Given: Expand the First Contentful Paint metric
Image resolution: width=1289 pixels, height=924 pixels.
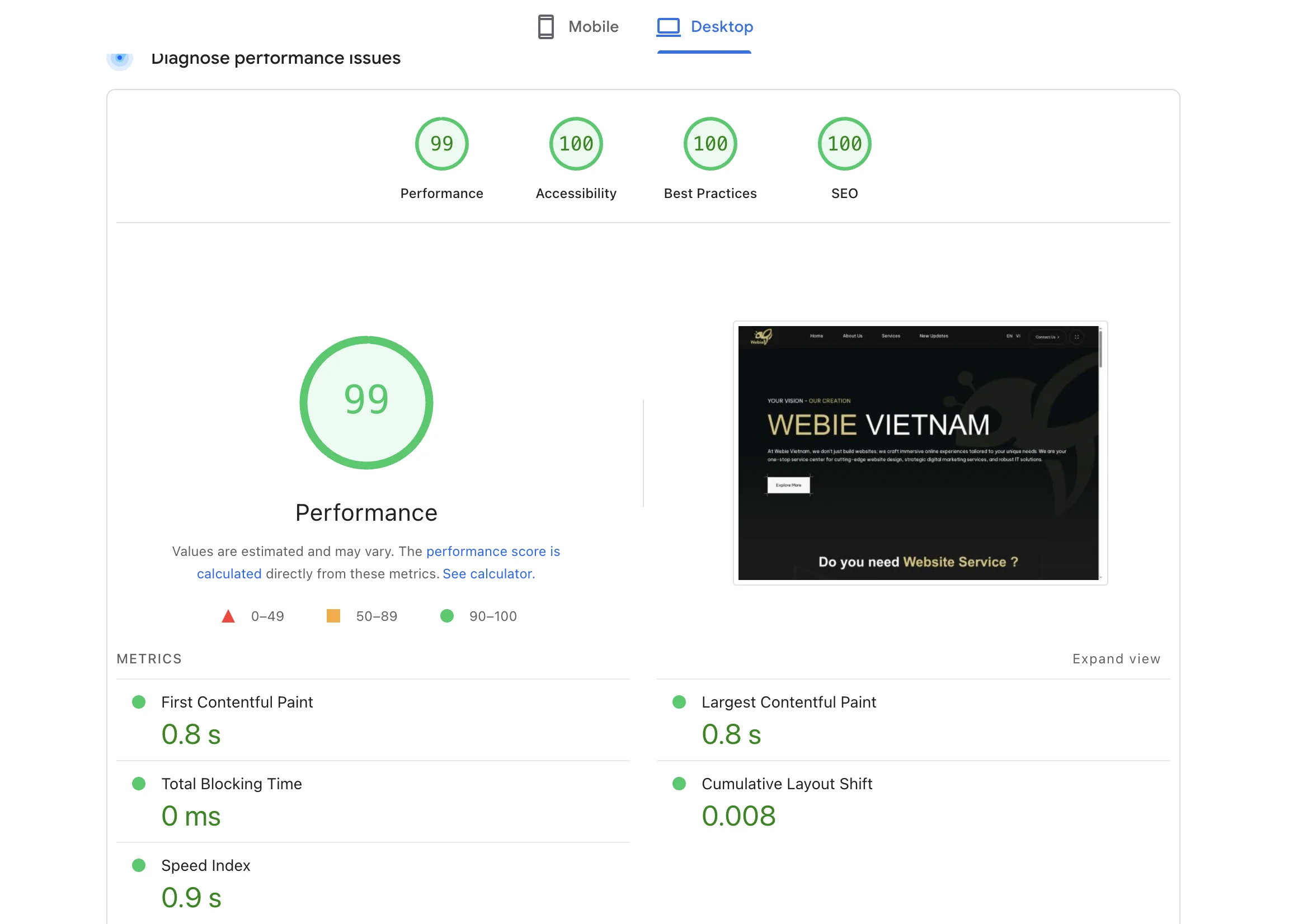Looking at the screenshot, I should coord(237,703).
